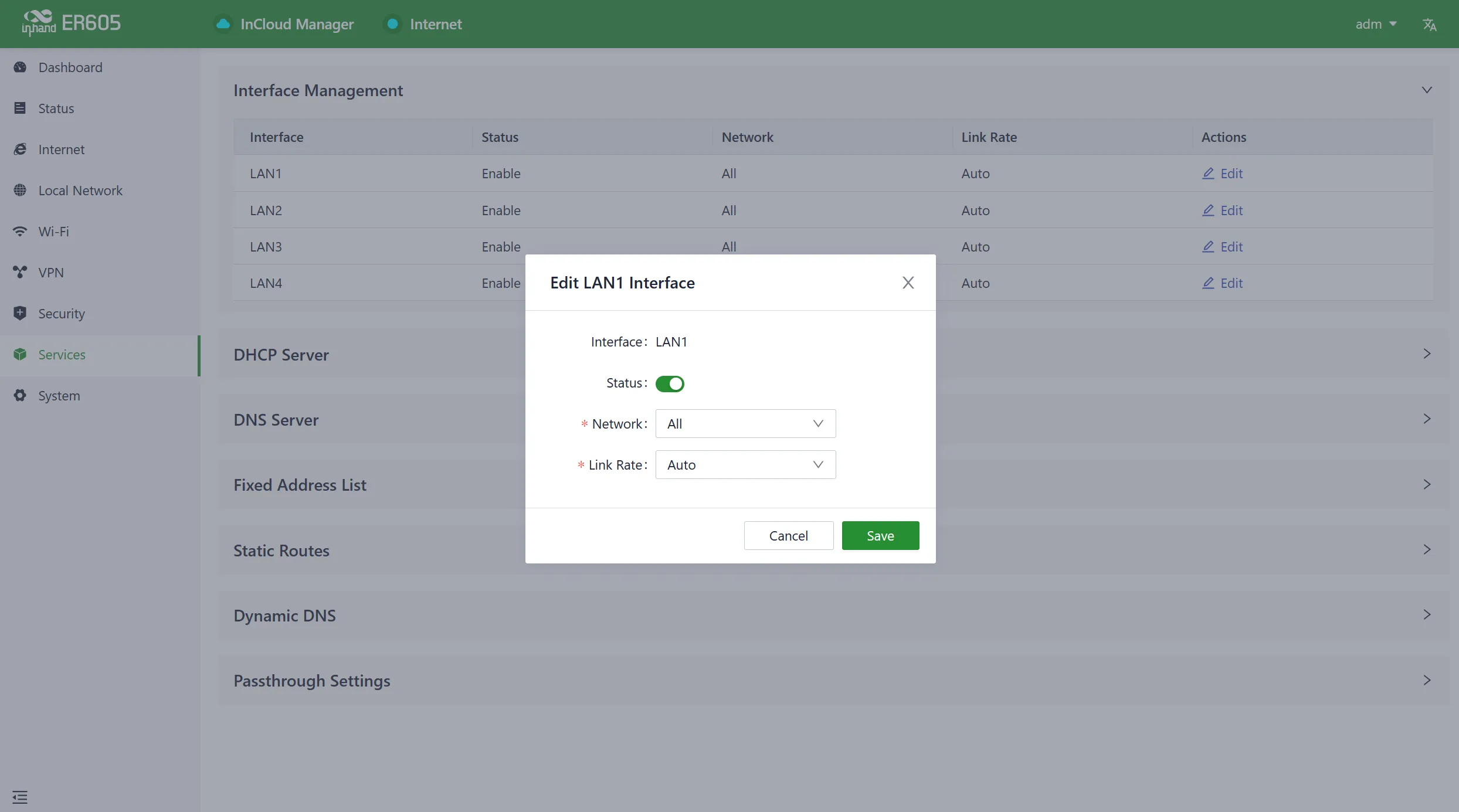Screen dimensions: 1459x812
Task: Open the language translation icon
Action: point(1430,24)
